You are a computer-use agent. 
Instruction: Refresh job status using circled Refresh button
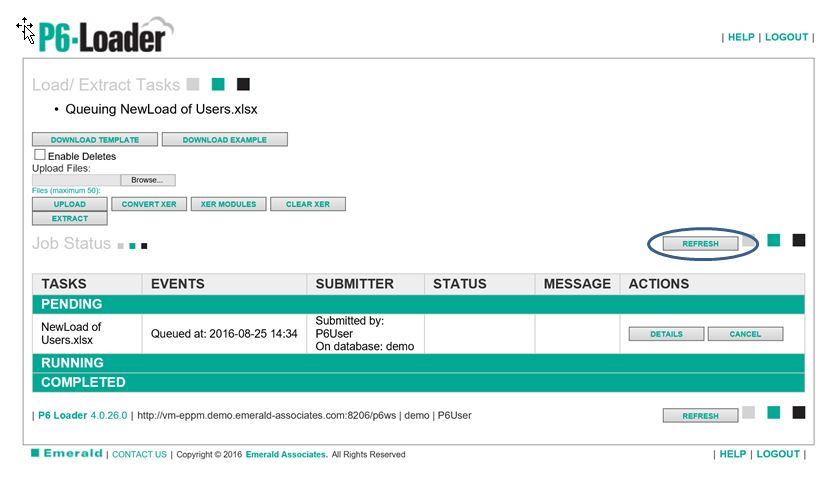(700, 243)
